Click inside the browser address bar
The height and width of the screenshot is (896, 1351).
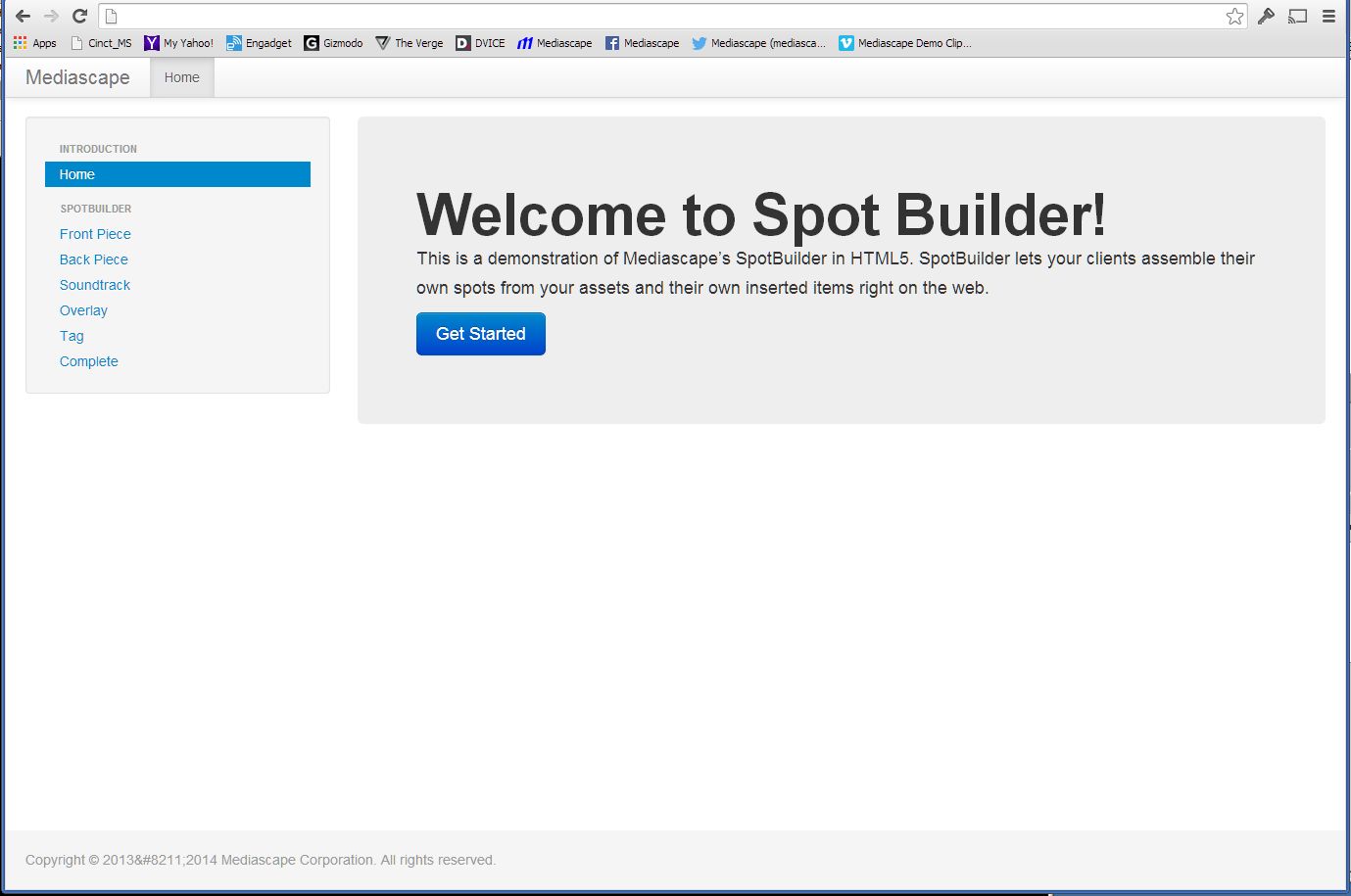coord(671,16)
